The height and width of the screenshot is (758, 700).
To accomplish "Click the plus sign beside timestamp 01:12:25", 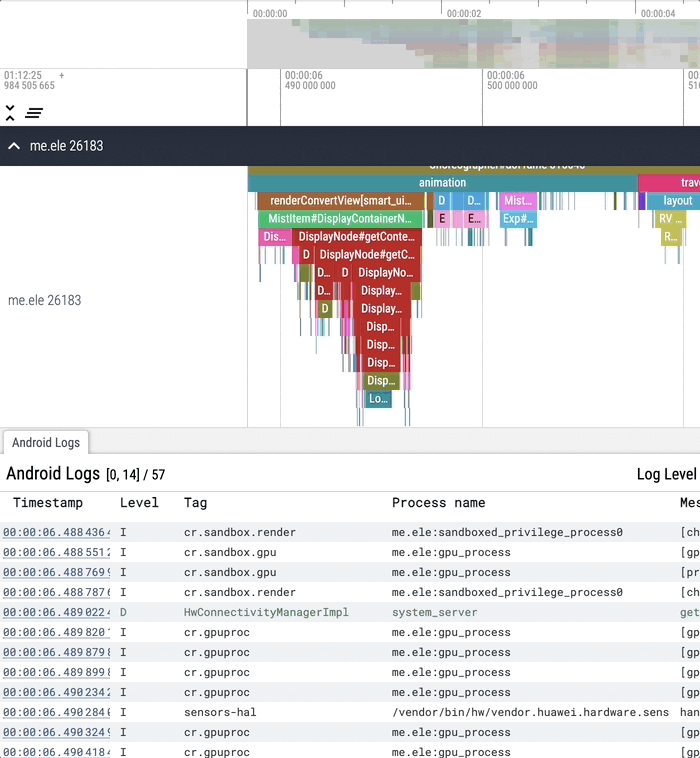I will pyautogui.click(x=62, y=76).
